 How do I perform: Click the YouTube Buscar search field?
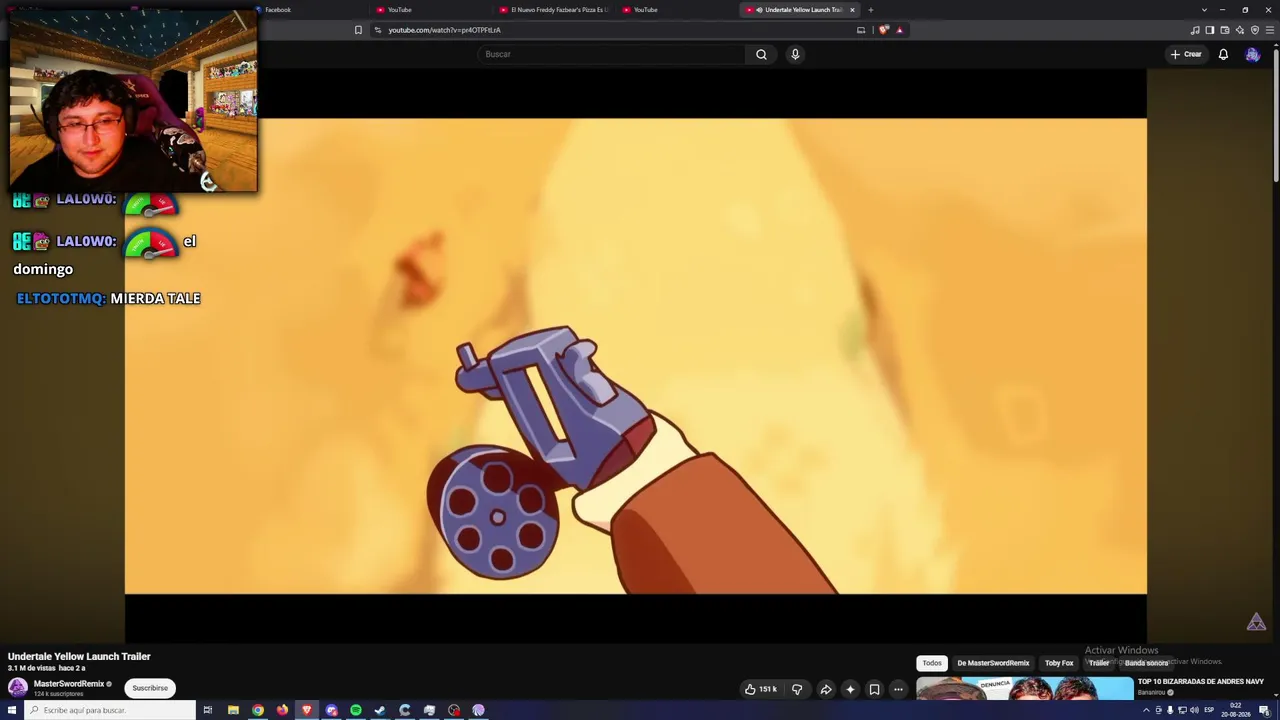[x=611, y=54]
